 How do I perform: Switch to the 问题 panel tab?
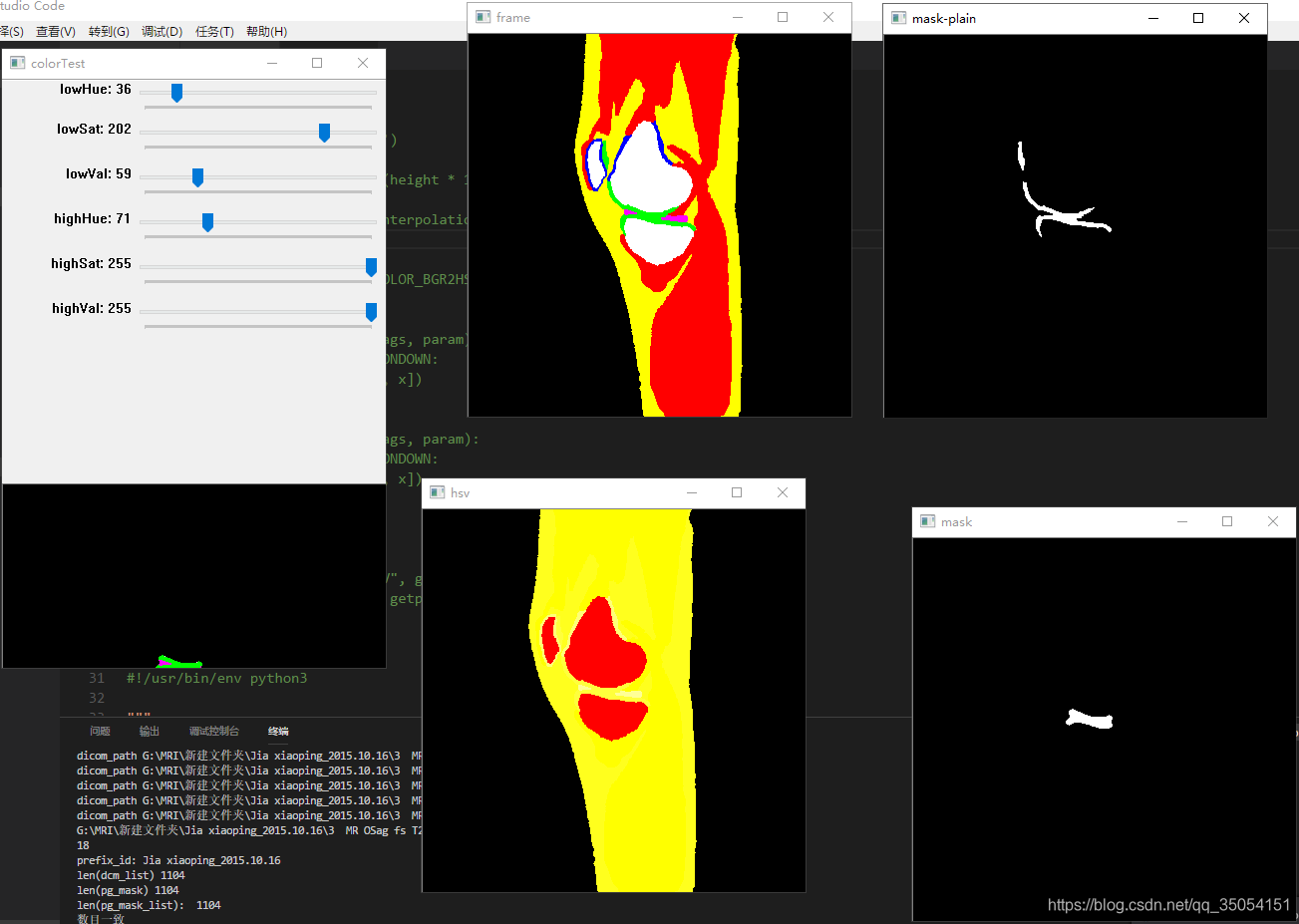[100, 731]
